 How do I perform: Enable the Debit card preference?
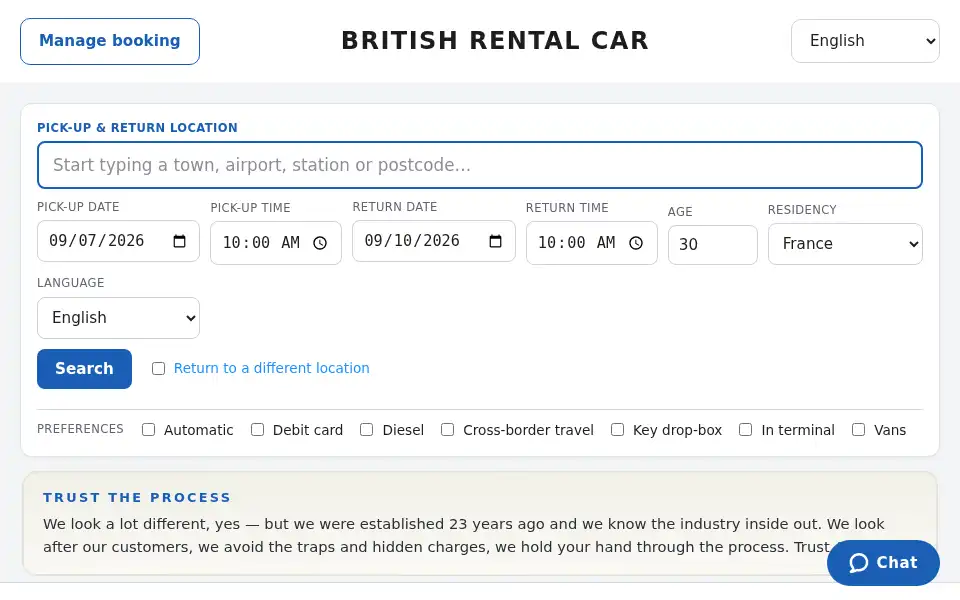point(257,430)
